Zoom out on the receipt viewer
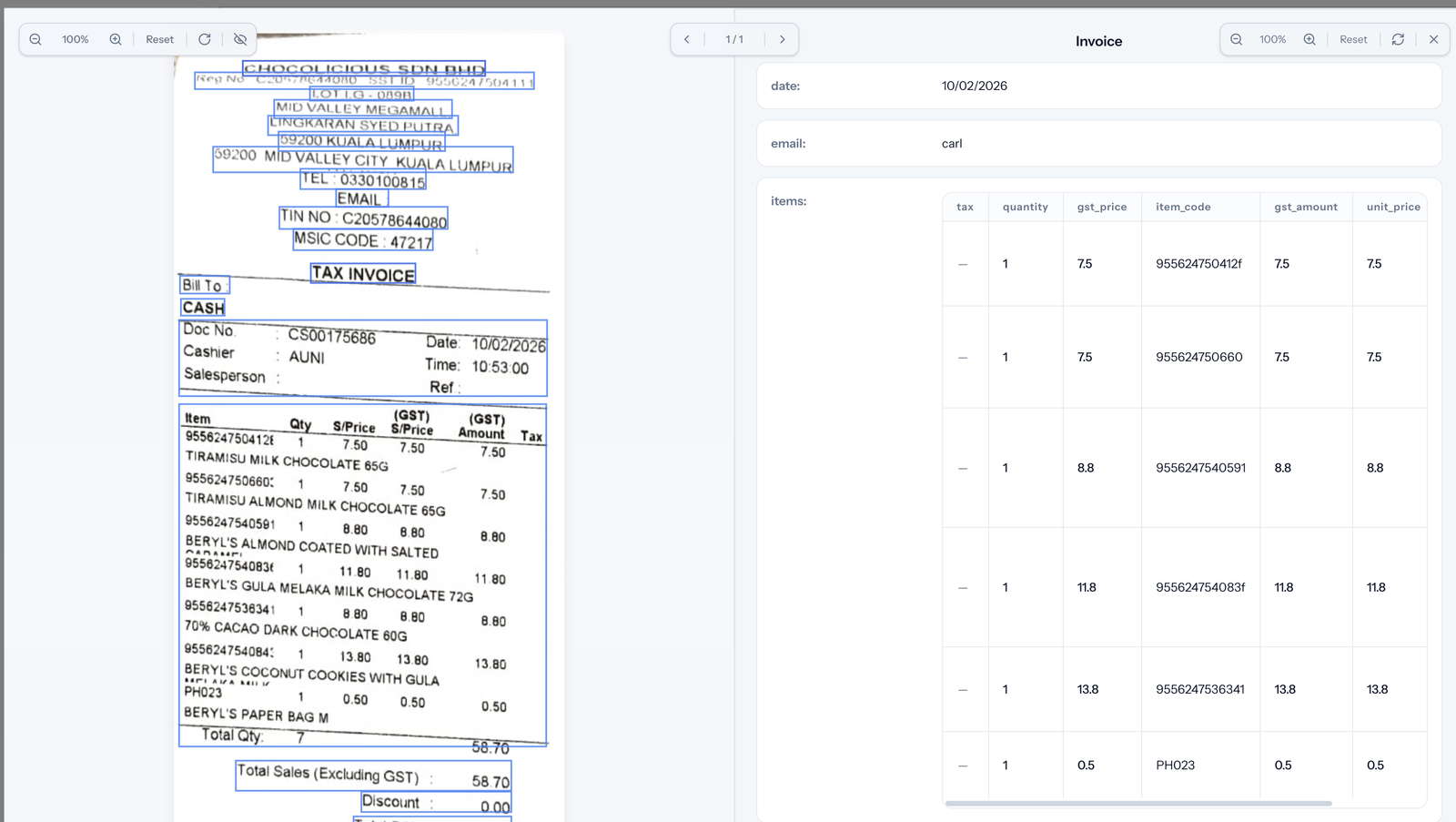 [35, 39]
